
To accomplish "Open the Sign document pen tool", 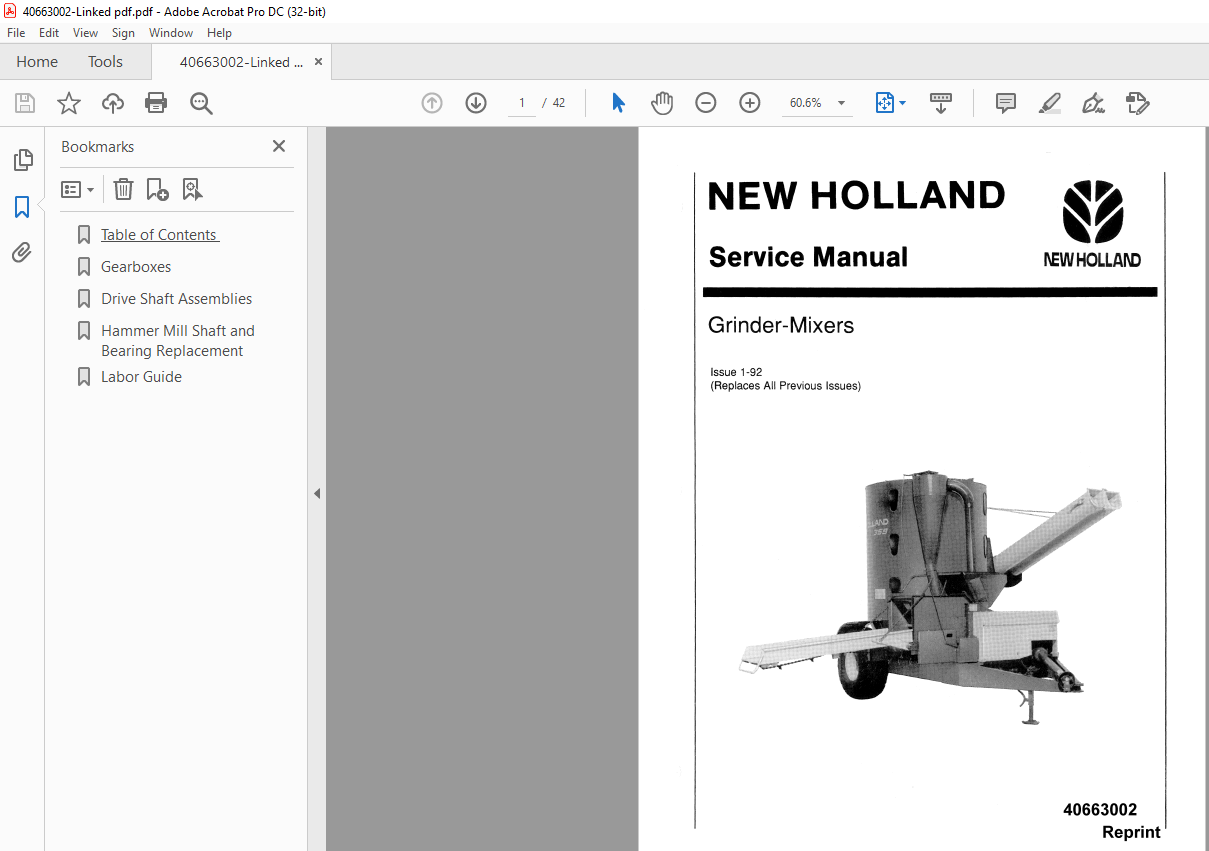I will pos(1093,103).
